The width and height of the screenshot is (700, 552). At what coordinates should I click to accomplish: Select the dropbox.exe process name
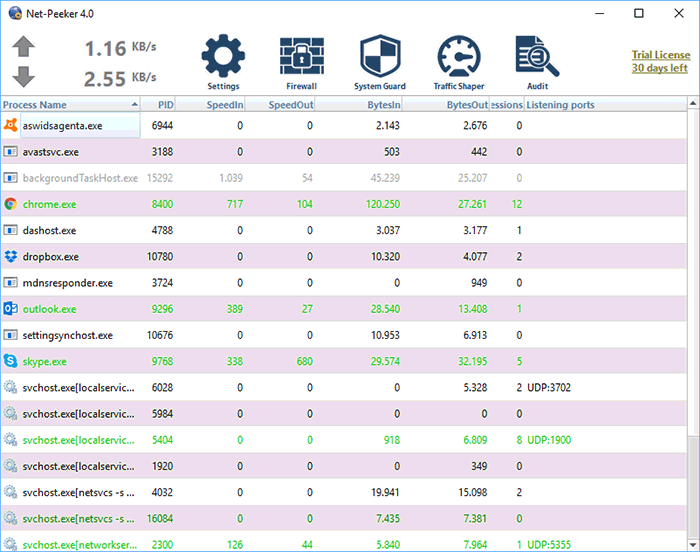(51, 257)
